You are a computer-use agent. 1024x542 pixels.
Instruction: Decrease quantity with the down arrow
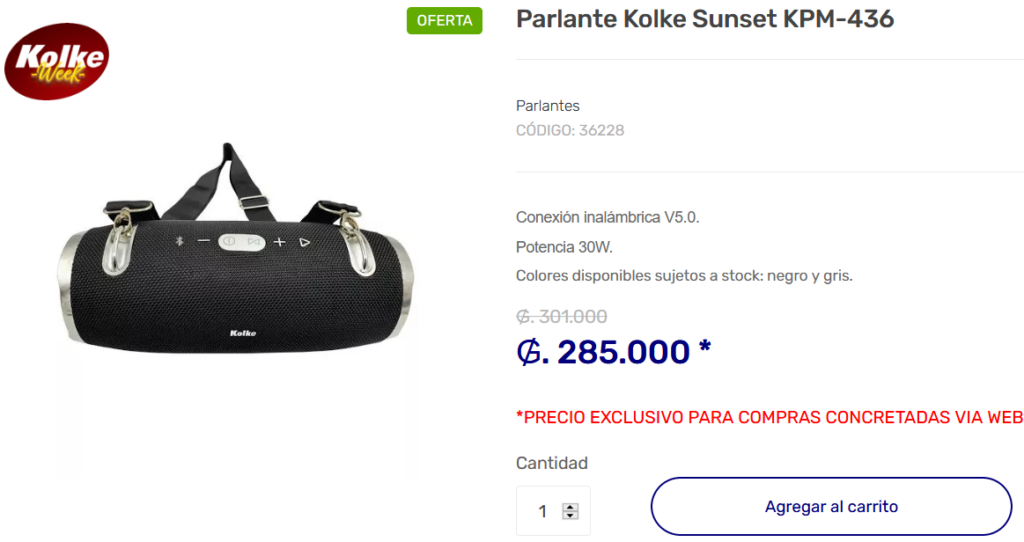[570, 516]
